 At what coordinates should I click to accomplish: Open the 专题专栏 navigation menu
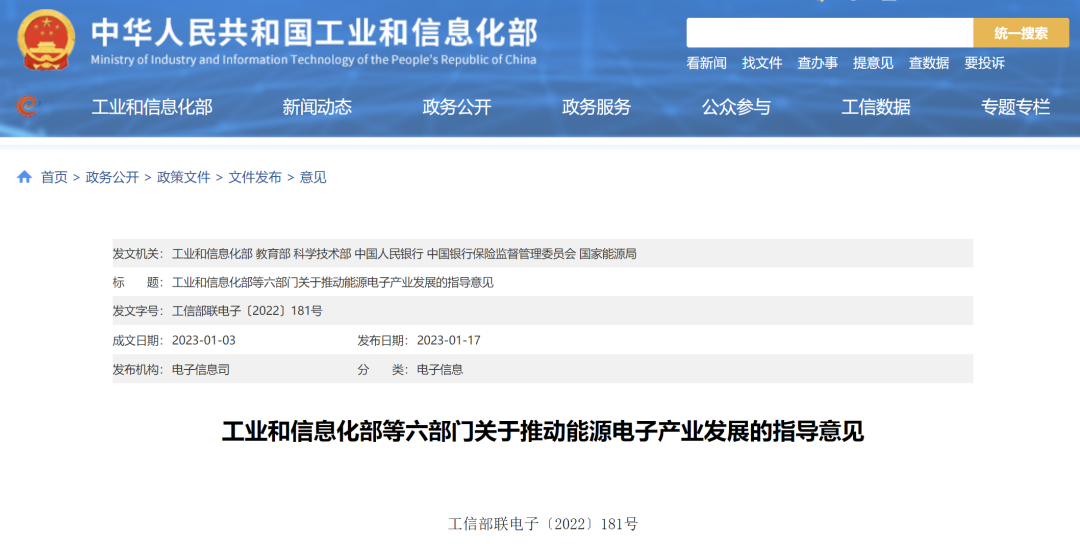coord(1016,107)
